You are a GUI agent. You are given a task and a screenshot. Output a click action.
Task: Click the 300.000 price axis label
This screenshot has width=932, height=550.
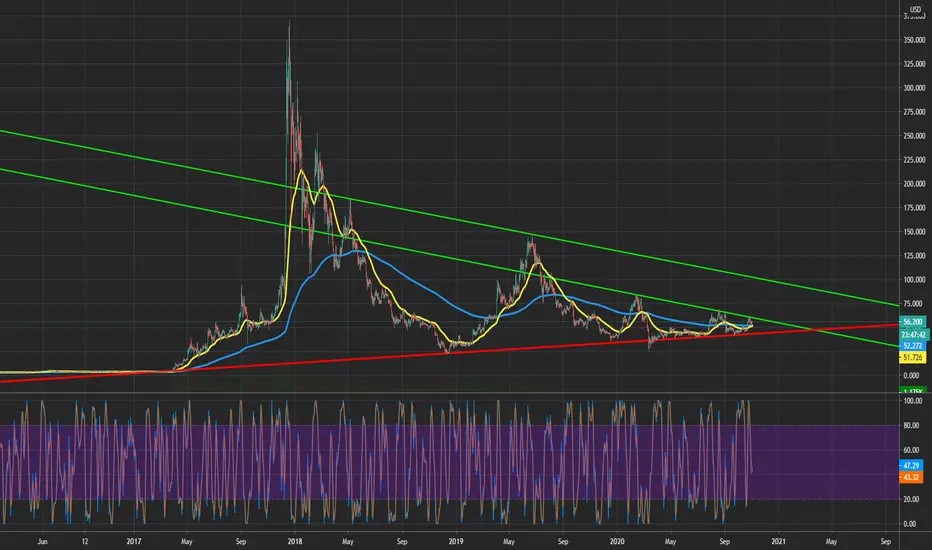(914, 88)
